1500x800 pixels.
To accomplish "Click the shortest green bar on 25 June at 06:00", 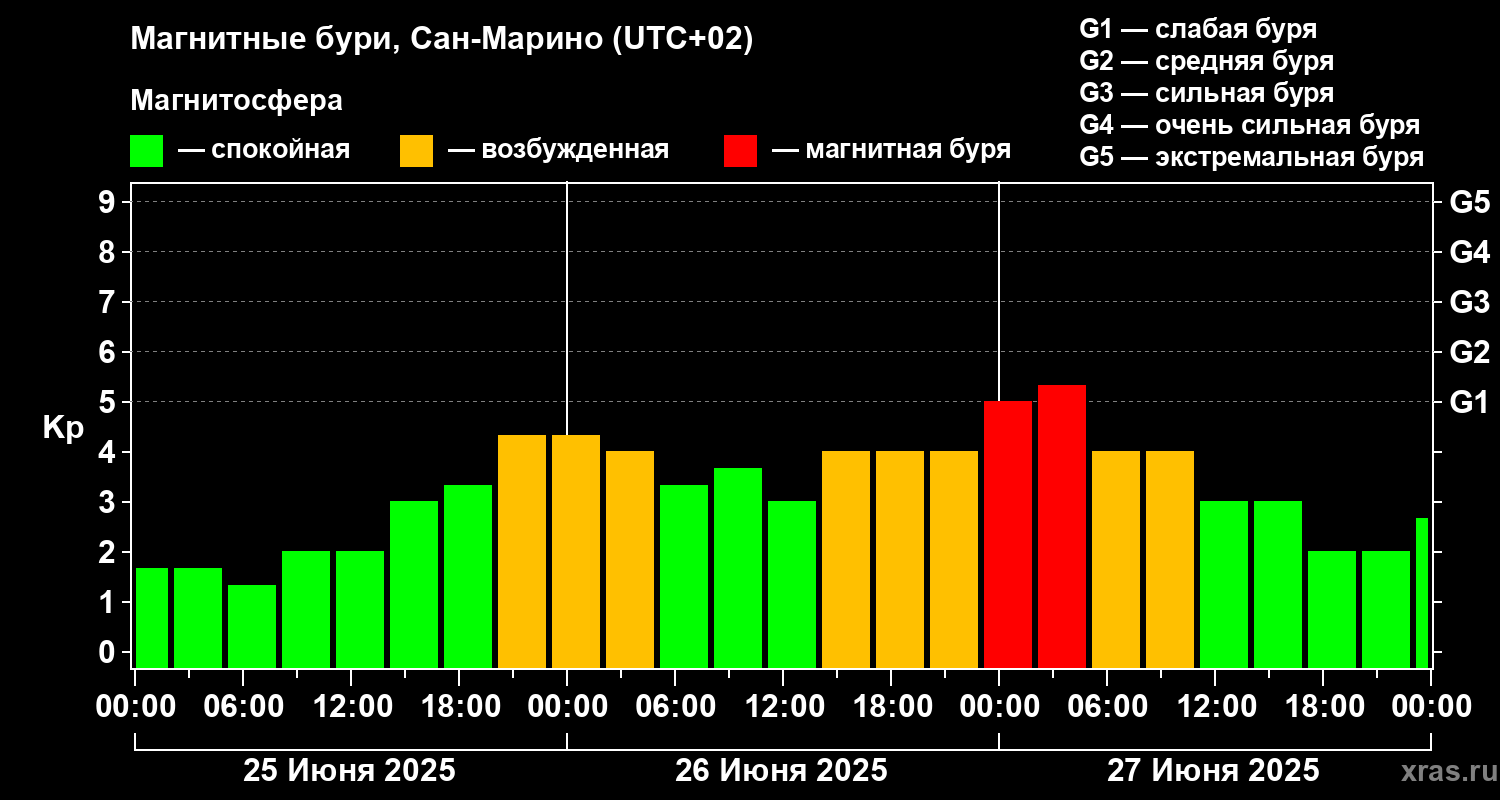I will coord(252,626).
